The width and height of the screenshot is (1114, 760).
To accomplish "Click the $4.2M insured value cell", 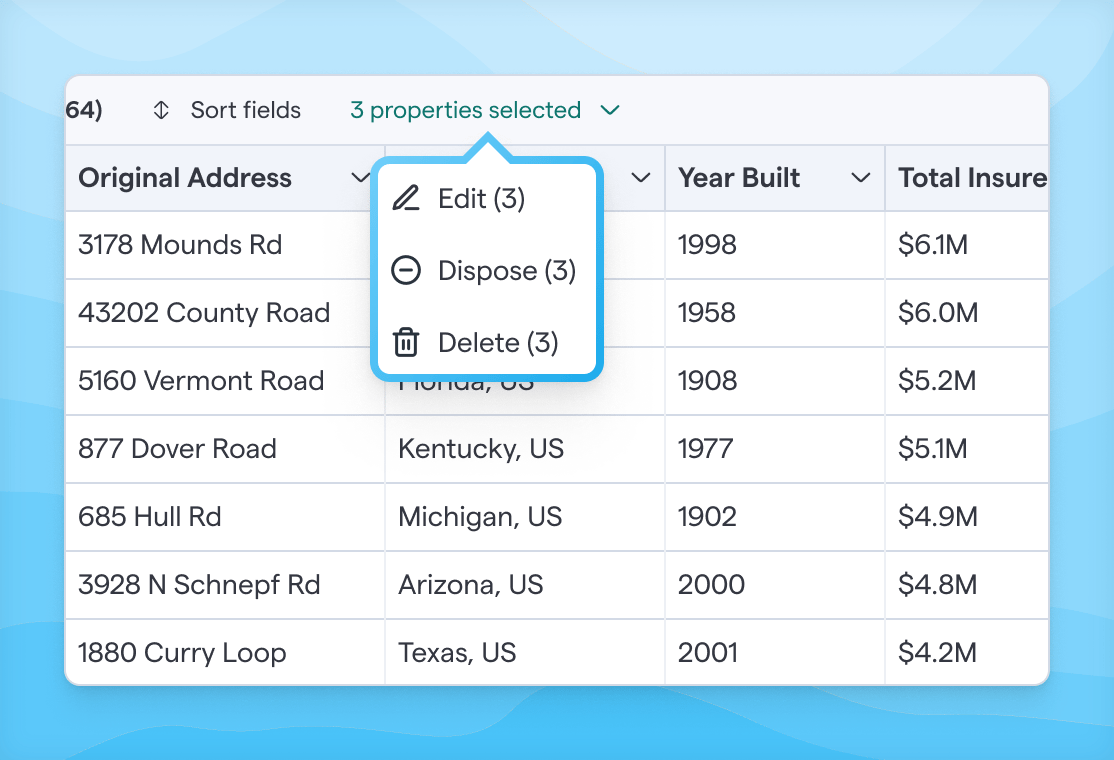I will click(x=937, y=653).
